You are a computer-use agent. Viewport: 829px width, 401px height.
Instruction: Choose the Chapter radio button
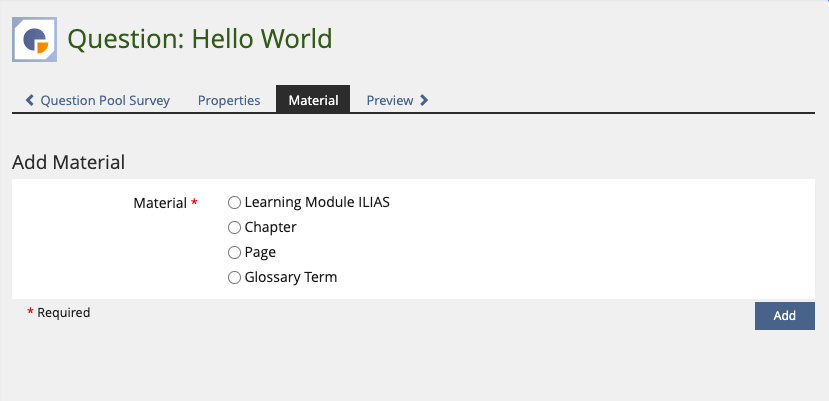click(235, 227)
